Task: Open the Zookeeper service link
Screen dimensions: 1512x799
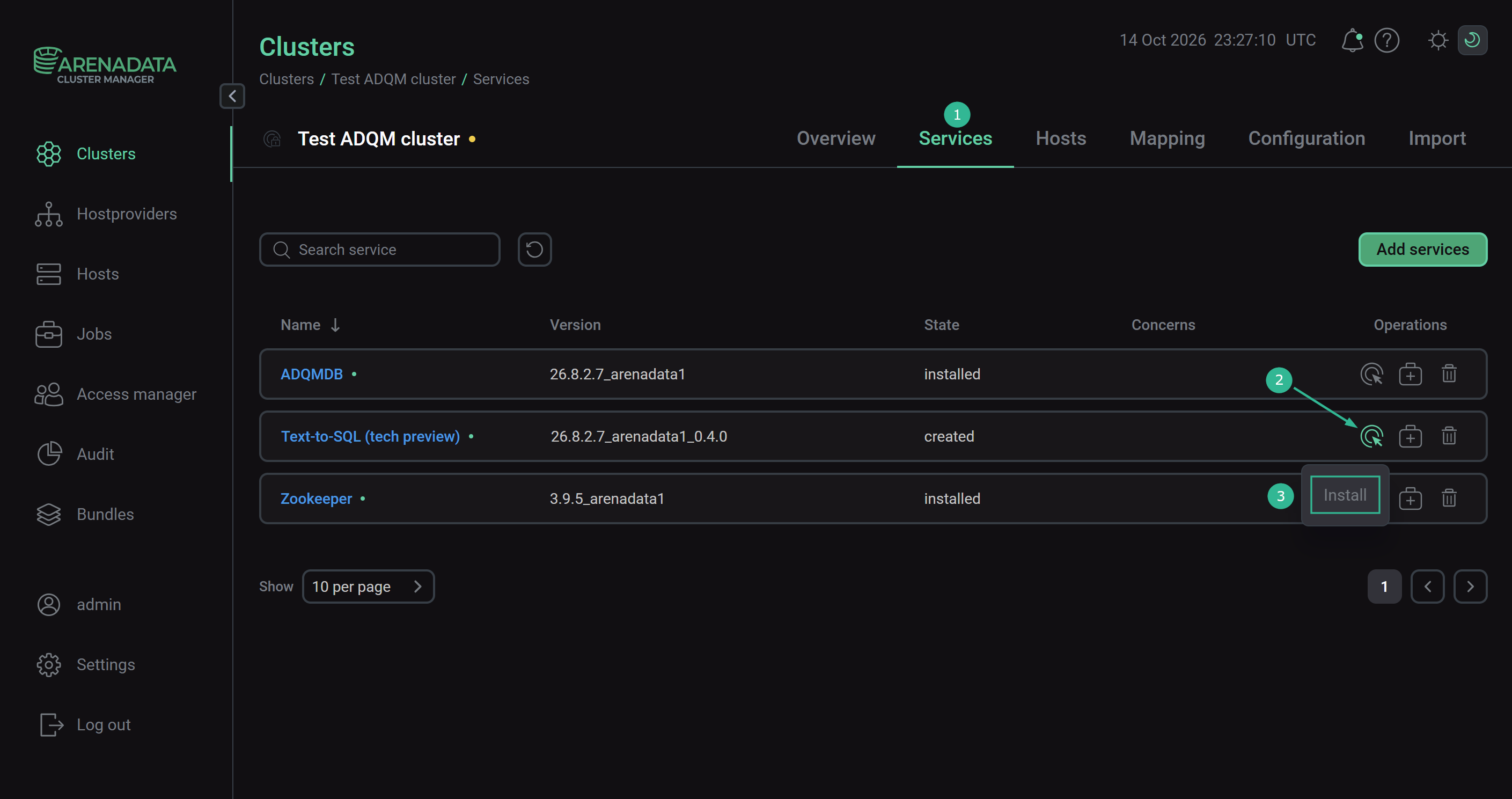Action: tap(317, 499)
